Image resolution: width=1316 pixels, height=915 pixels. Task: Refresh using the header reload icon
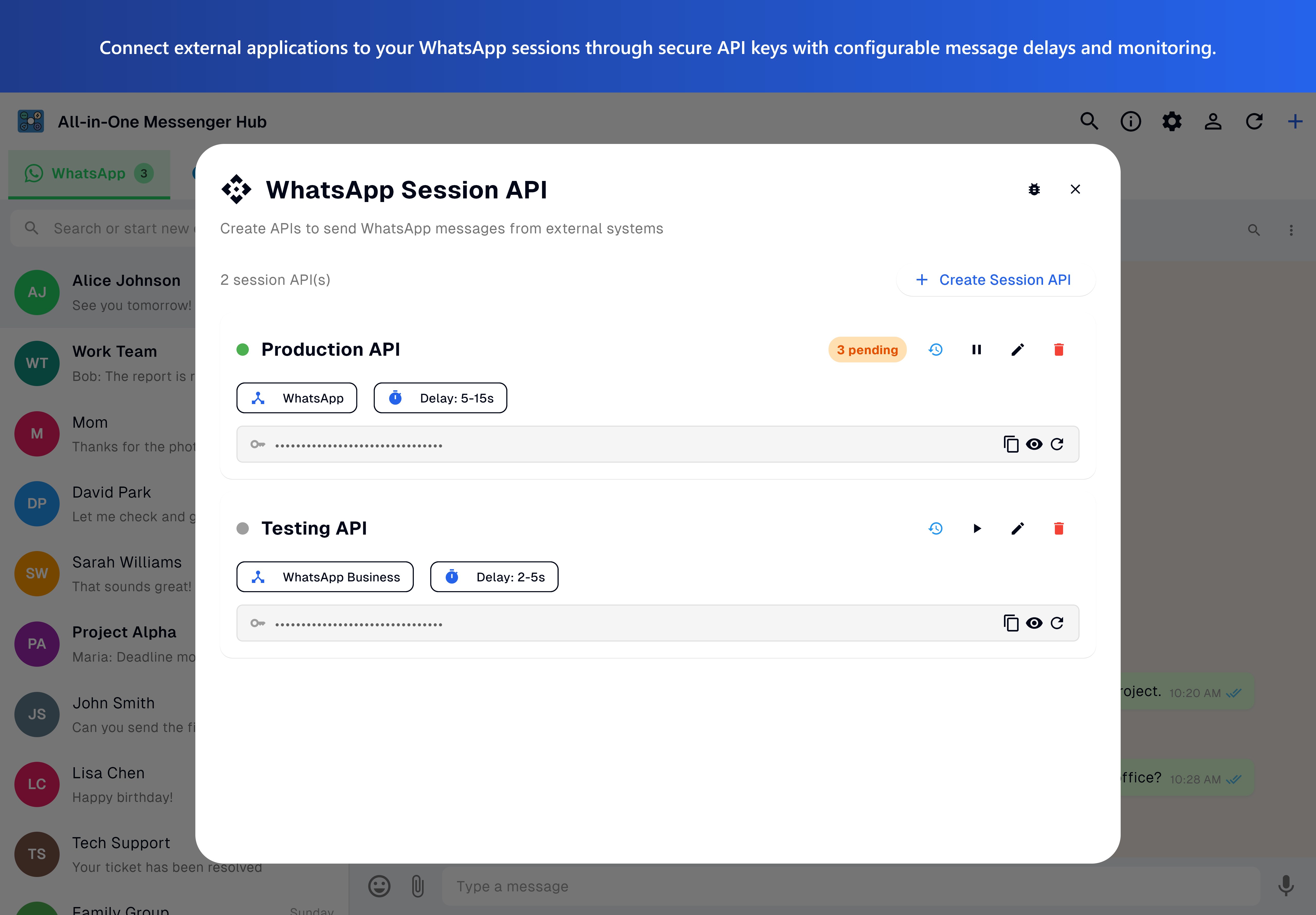click(1254, 122)
